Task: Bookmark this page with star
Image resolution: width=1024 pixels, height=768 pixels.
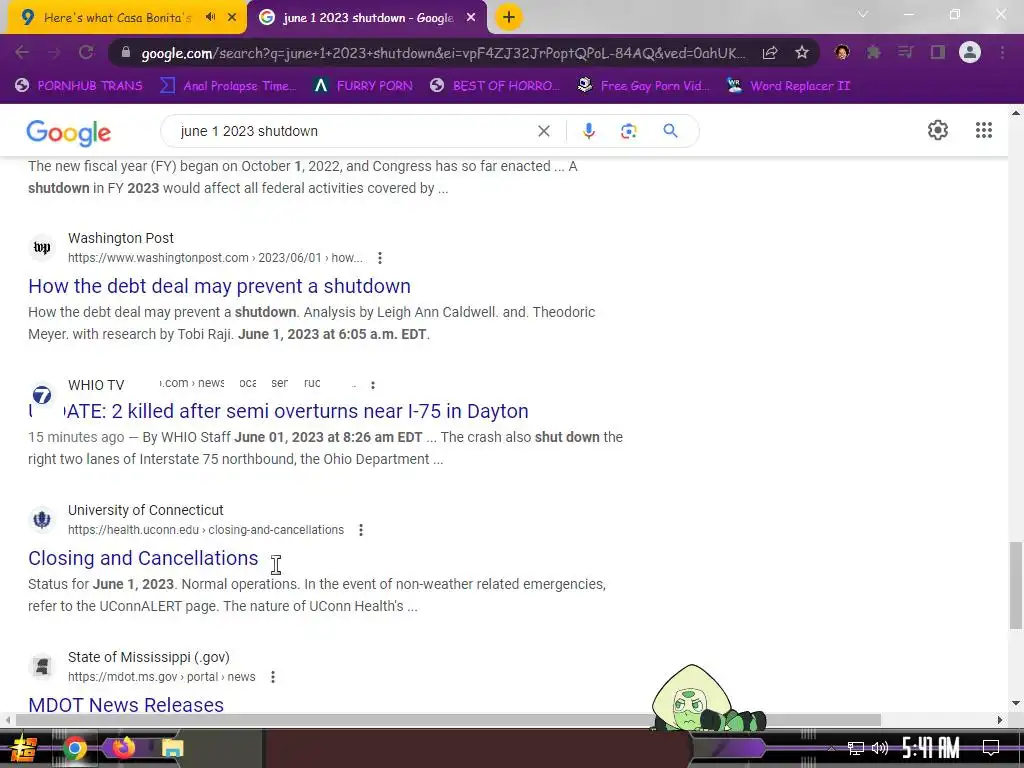Action: tap(802, 53)
